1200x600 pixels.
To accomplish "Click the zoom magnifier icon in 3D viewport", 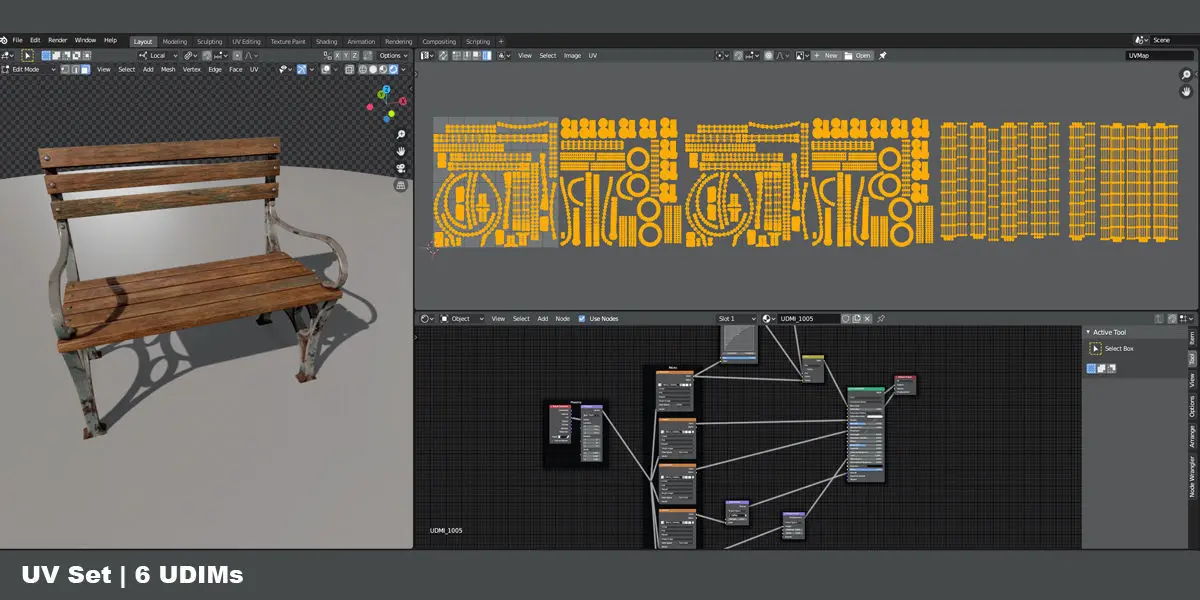I will pos(400,134).
